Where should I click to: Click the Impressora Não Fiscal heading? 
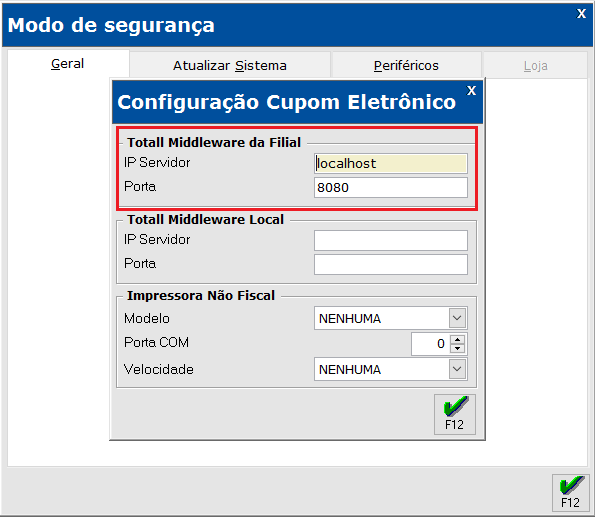click(x=201, y=295)
